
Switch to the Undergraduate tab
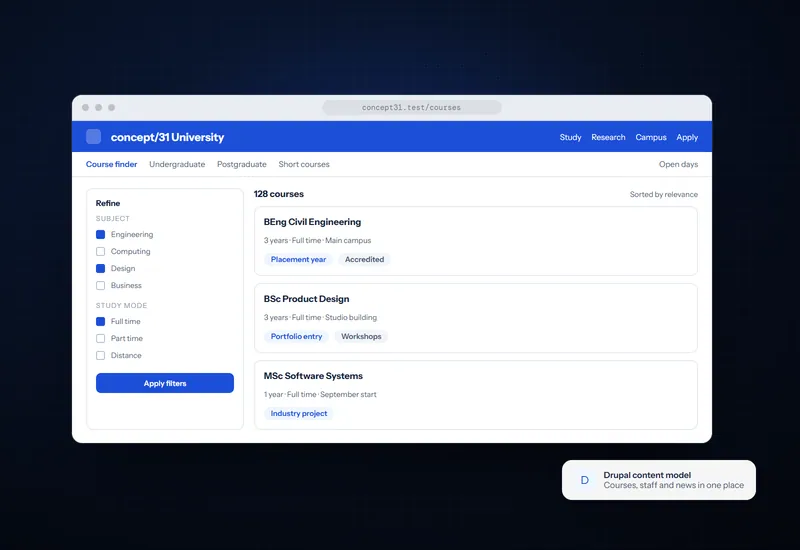coord(177,164)
